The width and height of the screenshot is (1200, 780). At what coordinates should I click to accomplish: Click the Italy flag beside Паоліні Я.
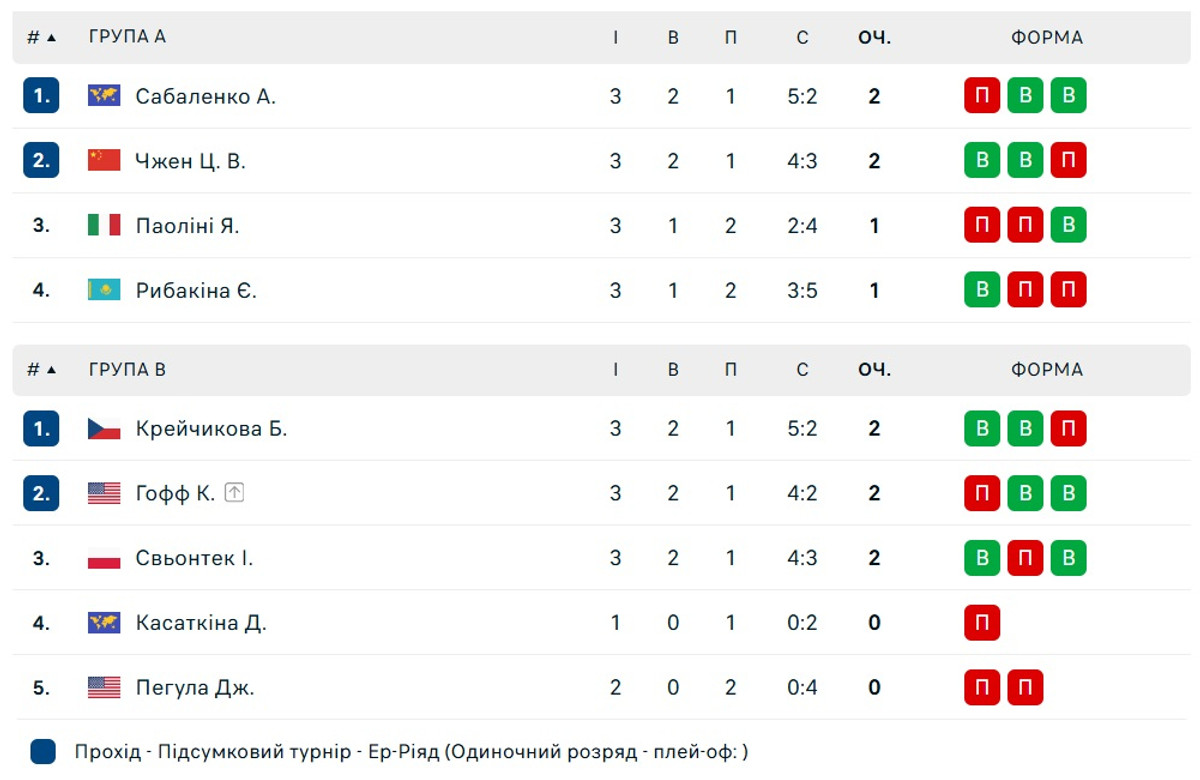point(104,225)
